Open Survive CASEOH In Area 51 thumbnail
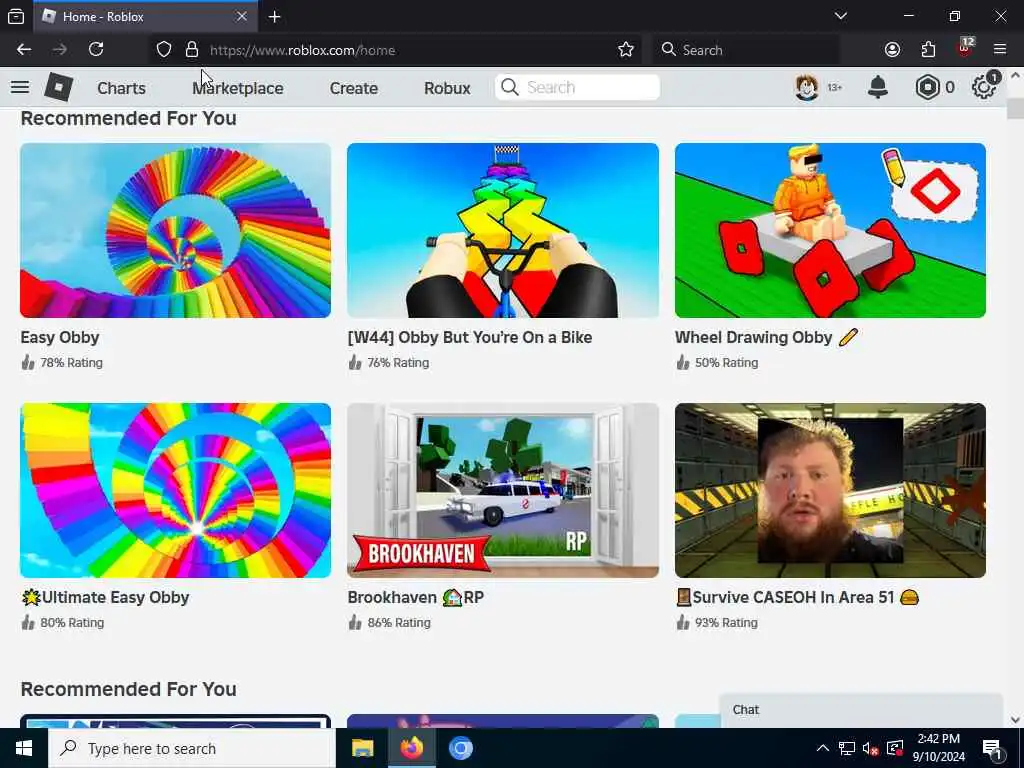Image resolution: width=1024 pixels, height=768 pixels. coord(830,490)
